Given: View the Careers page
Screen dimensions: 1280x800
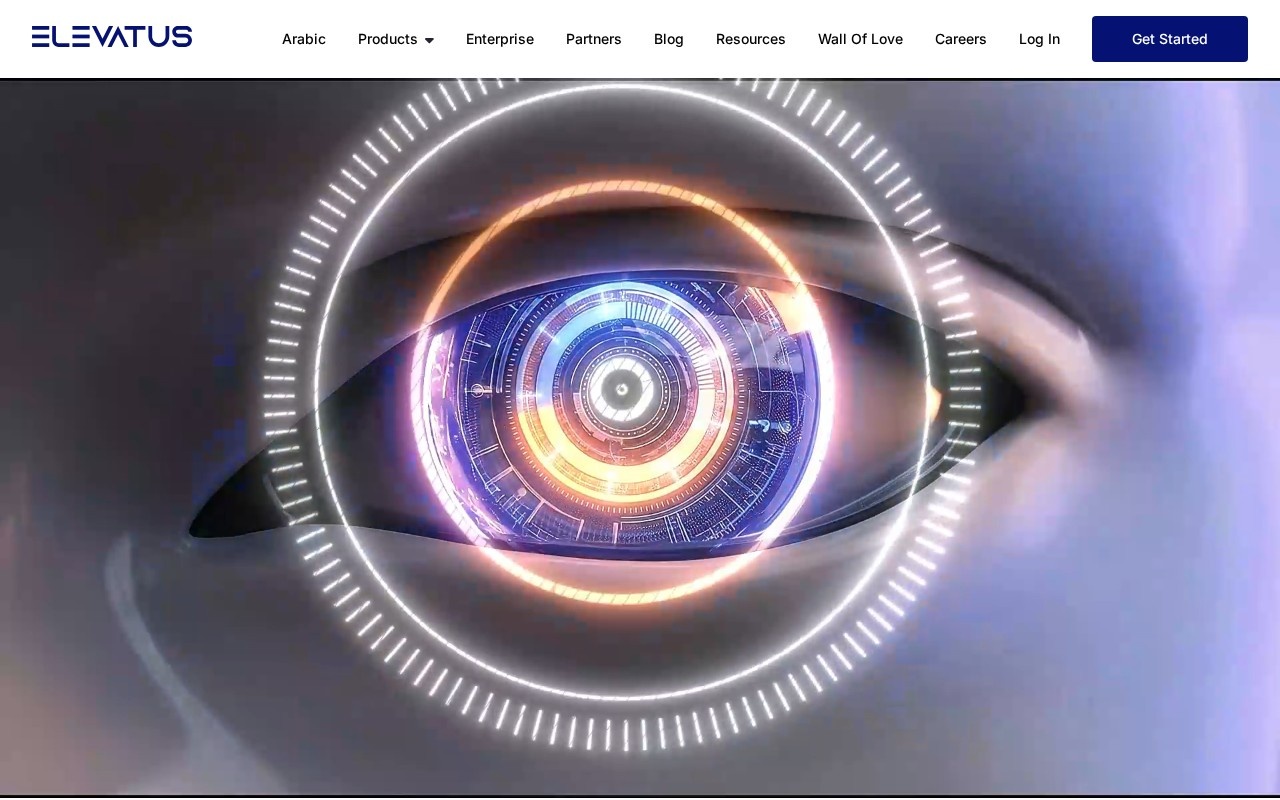Looking at the screenshot, I should pyautogui.click(x=961, y=39).
